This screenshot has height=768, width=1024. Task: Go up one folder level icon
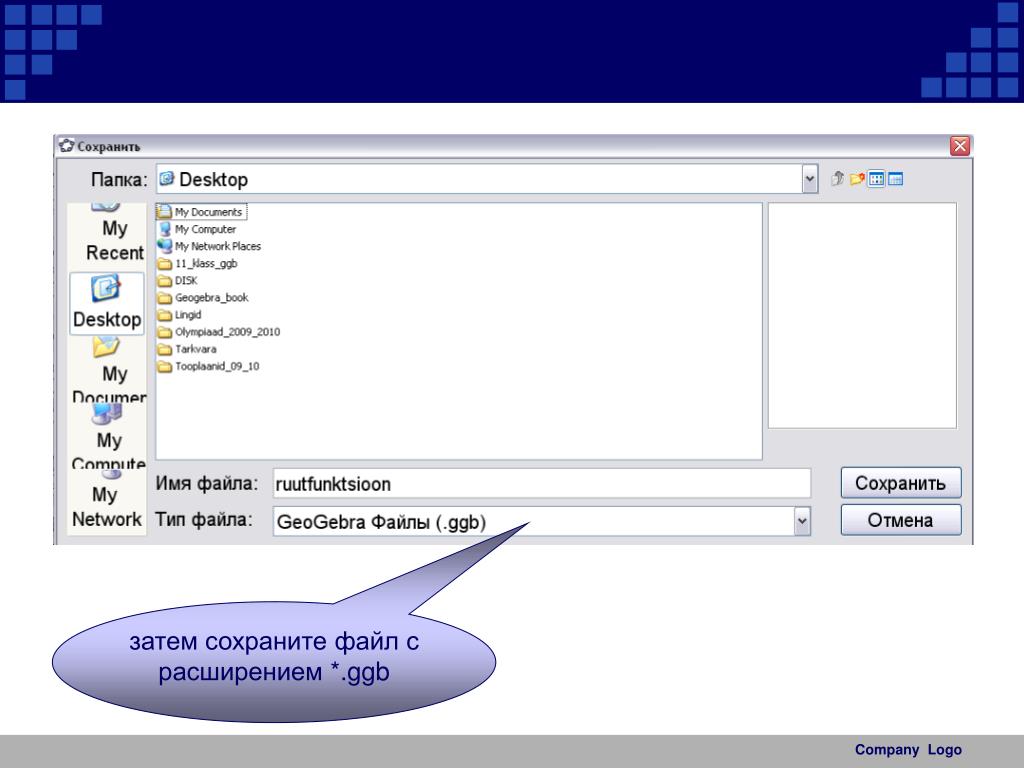(837, 178)
